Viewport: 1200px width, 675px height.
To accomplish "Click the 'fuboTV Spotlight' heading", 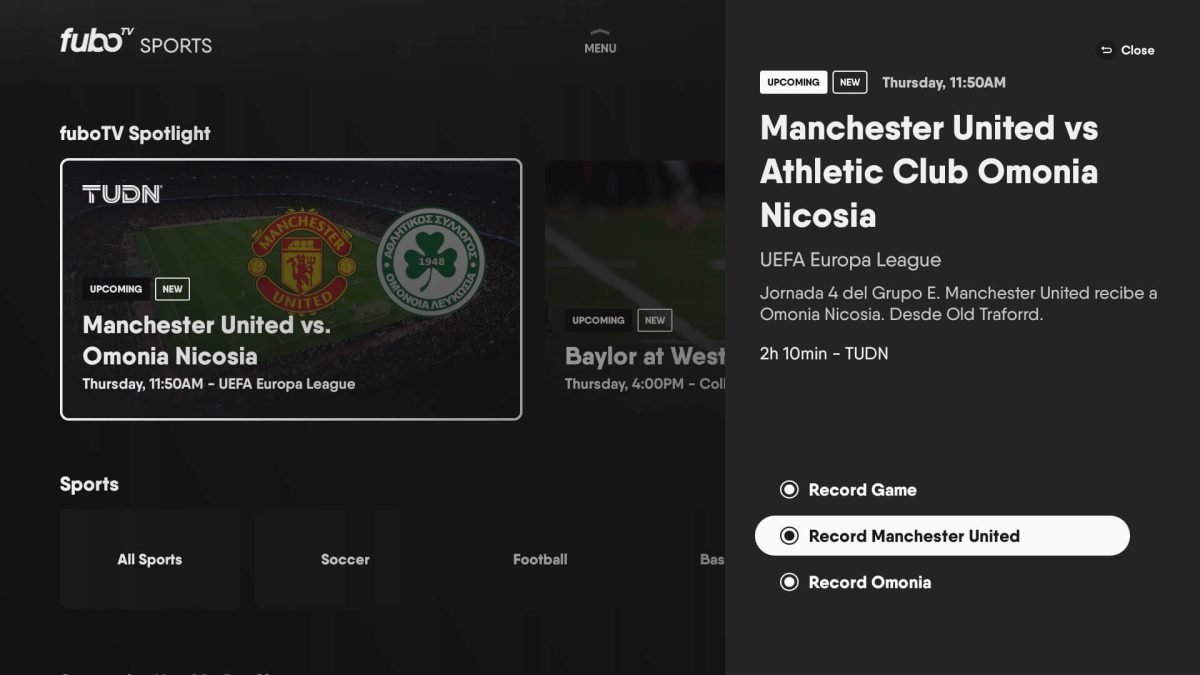I will 135,134.
